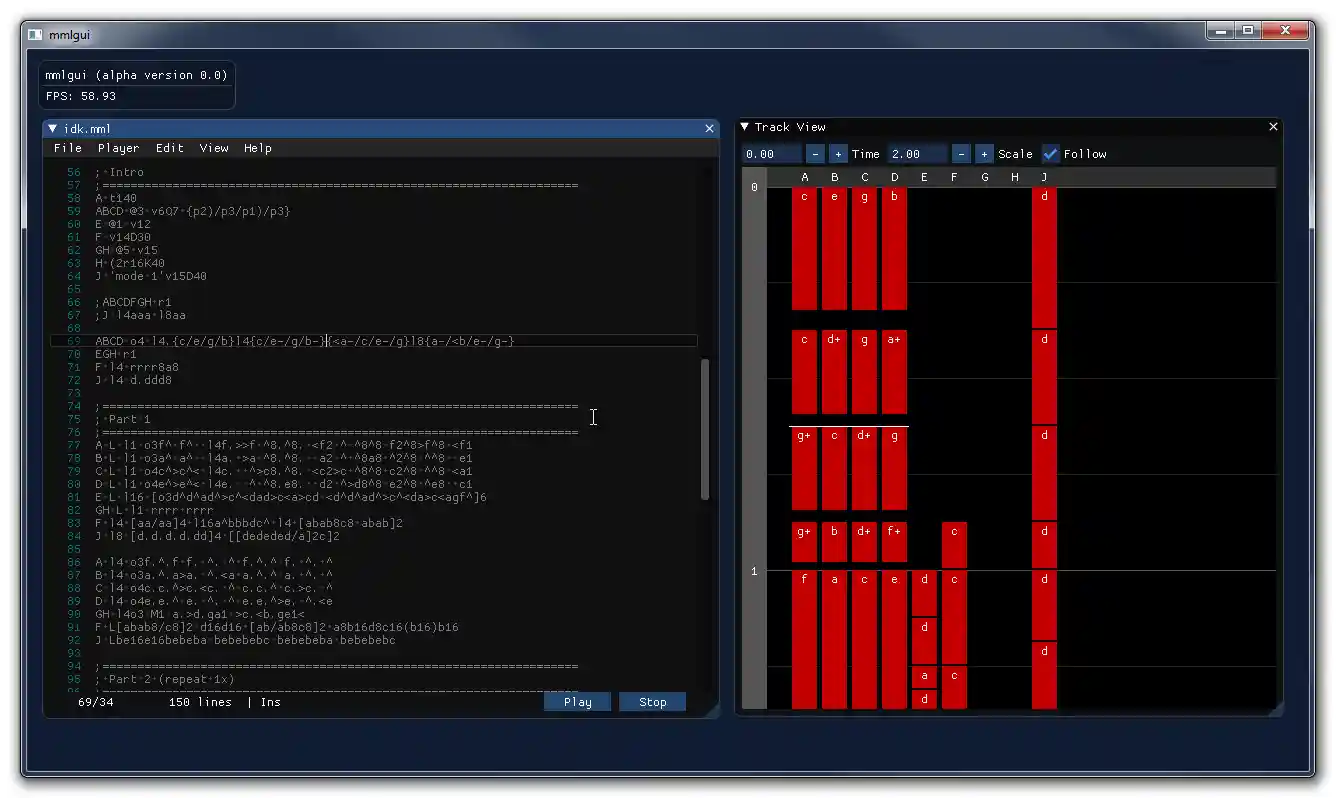1336x798 pixels.
Task: Toggle the Follow checkbox
Action: [1050, 154]
